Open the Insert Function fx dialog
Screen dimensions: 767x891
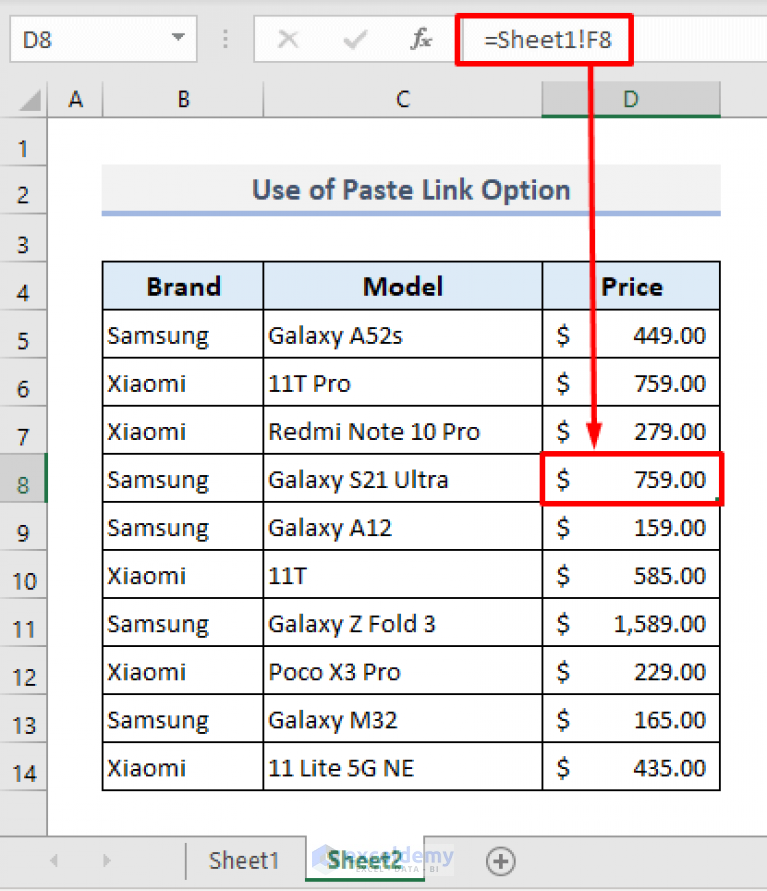[421, 40]
